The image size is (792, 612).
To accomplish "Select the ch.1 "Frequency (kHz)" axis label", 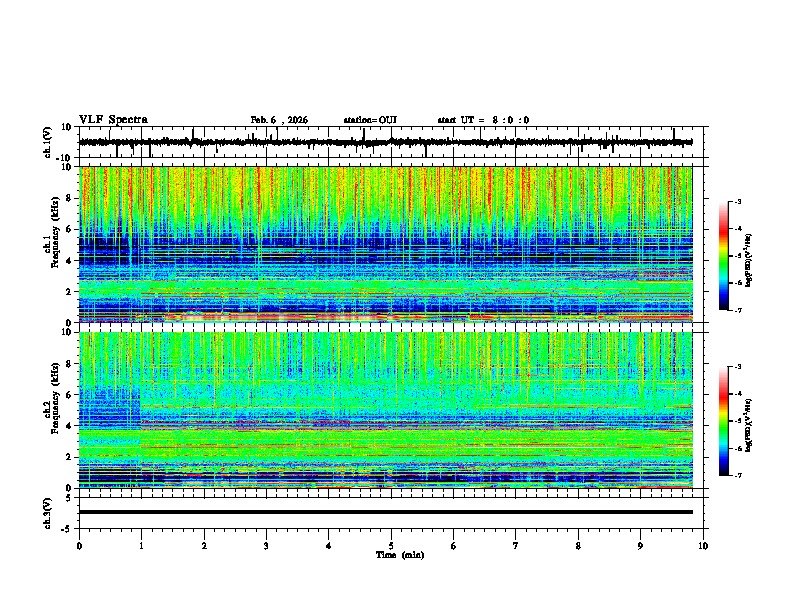I will tap(55, 232).
